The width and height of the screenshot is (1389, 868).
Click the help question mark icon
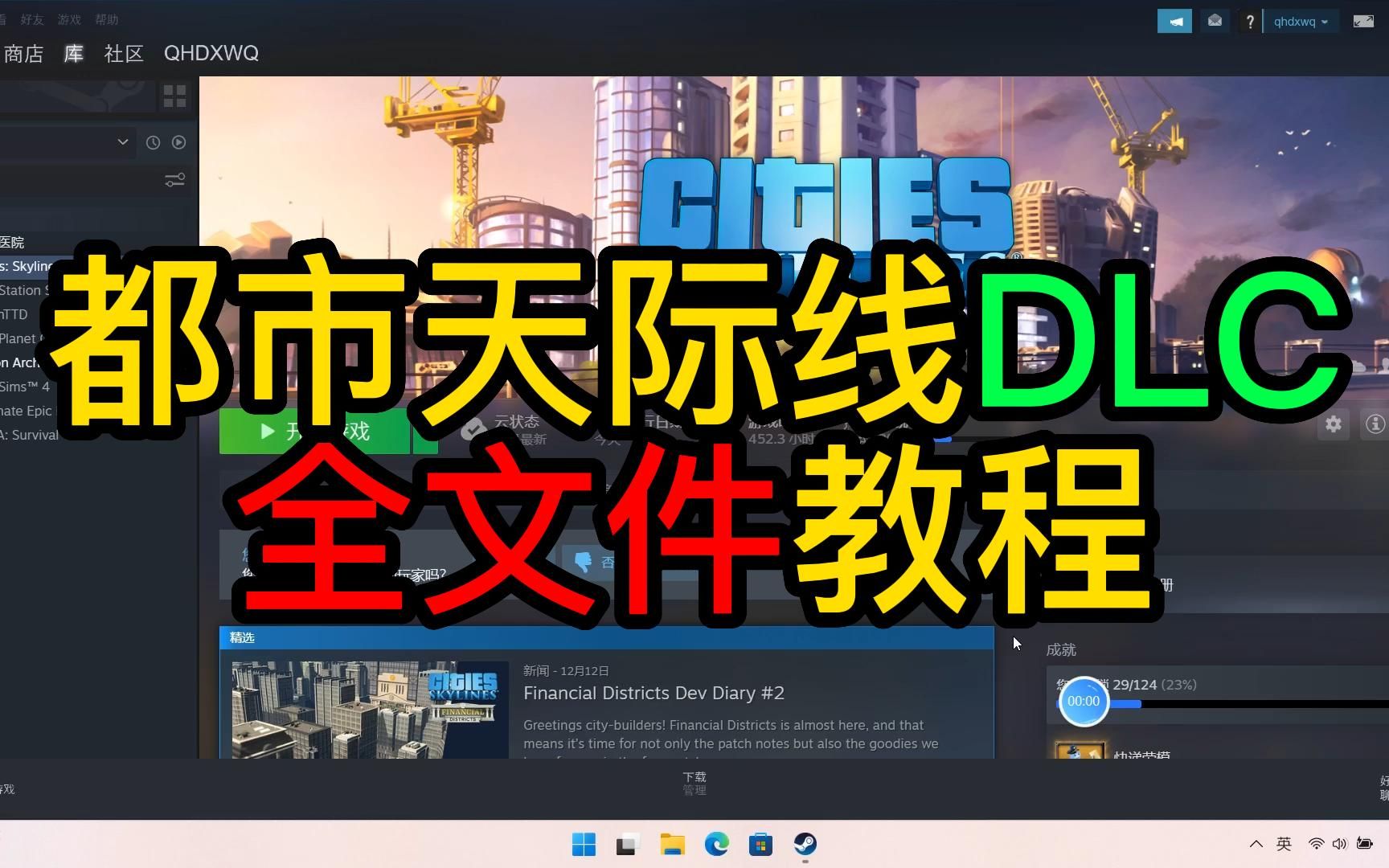point(1249,22)
